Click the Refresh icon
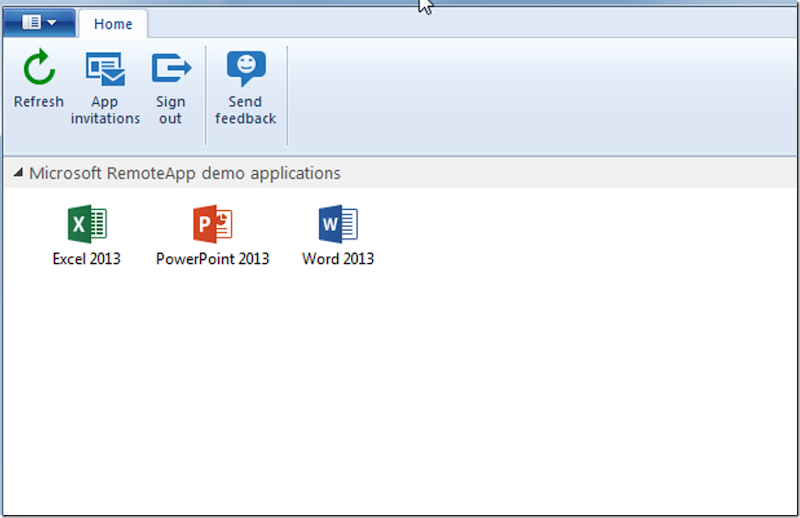Viewport: 800px width, 518px height. click(39, 67)
